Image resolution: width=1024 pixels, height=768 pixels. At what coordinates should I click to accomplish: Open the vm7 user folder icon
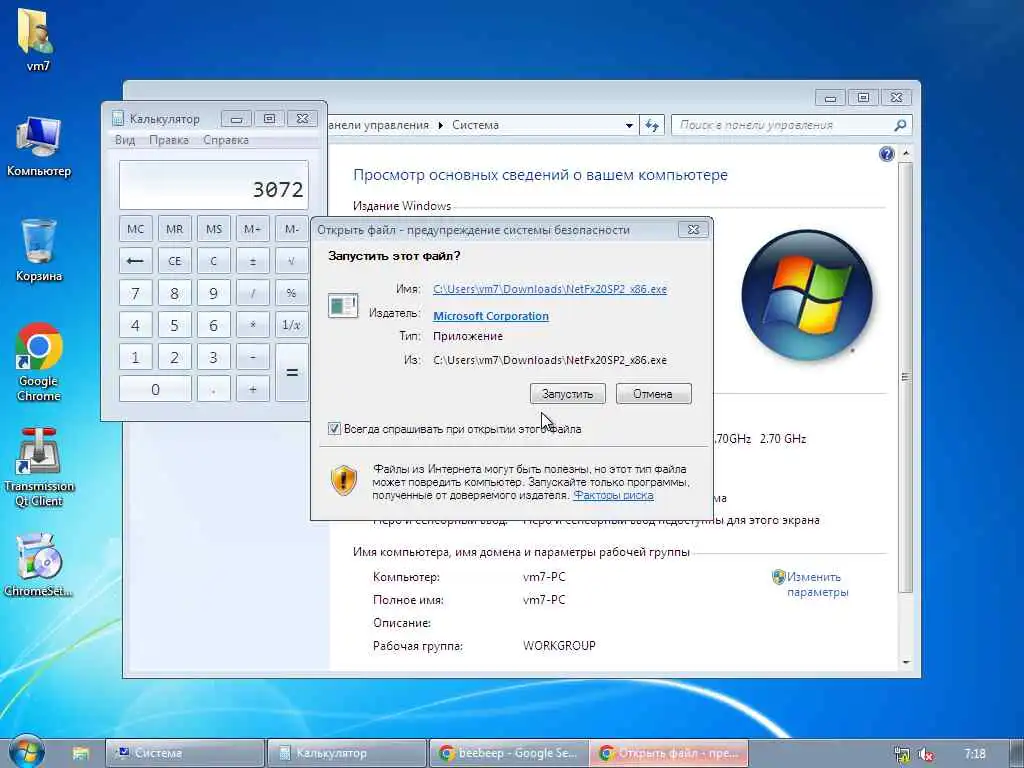tap(37, 39)
